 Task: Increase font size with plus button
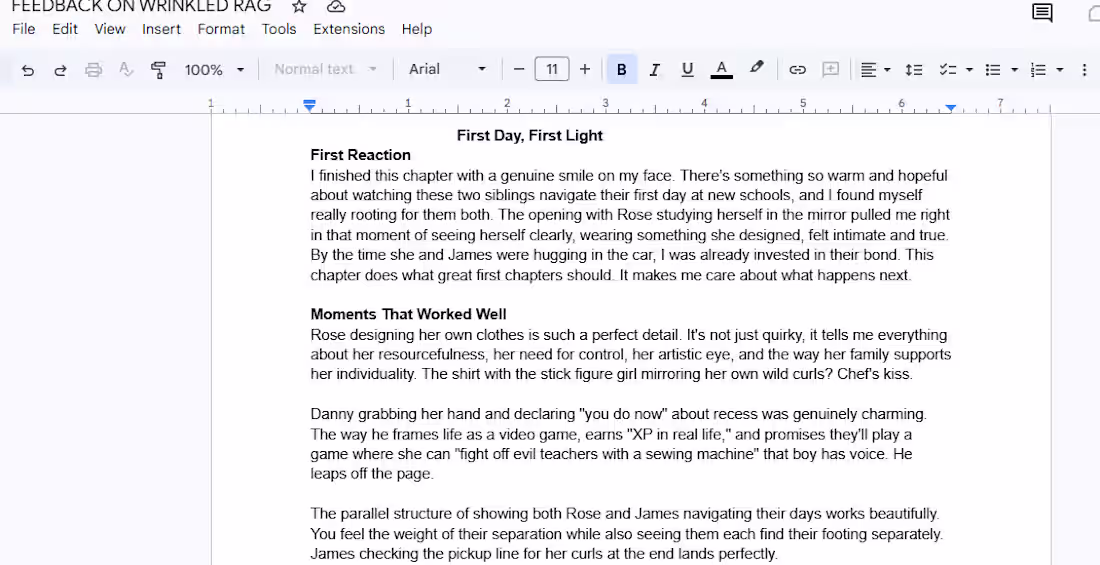point(585,69)
